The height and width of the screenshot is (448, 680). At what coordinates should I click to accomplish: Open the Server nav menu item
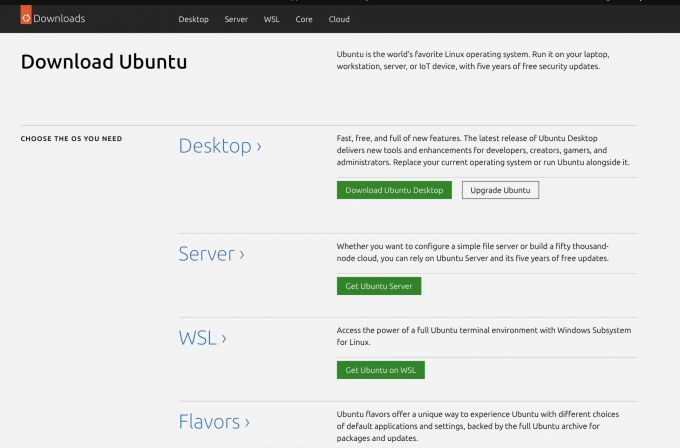tap(236, 19)
